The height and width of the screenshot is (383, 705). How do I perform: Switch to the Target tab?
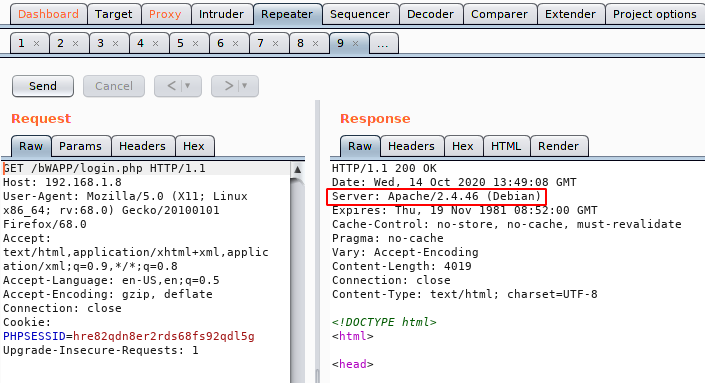[x=114, y=14]
